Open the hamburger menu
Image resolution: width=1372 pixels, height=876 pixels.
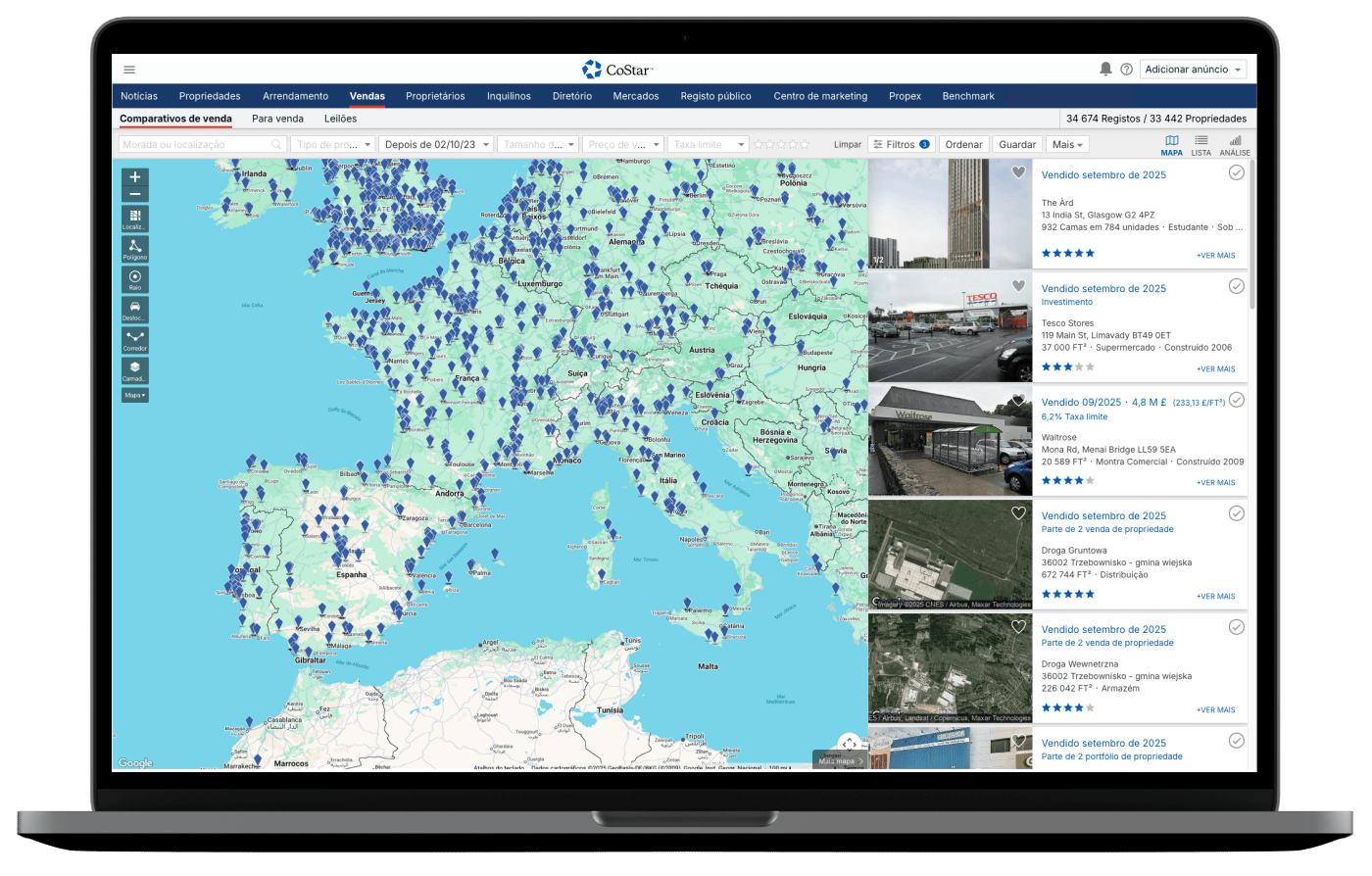[129, 70]
